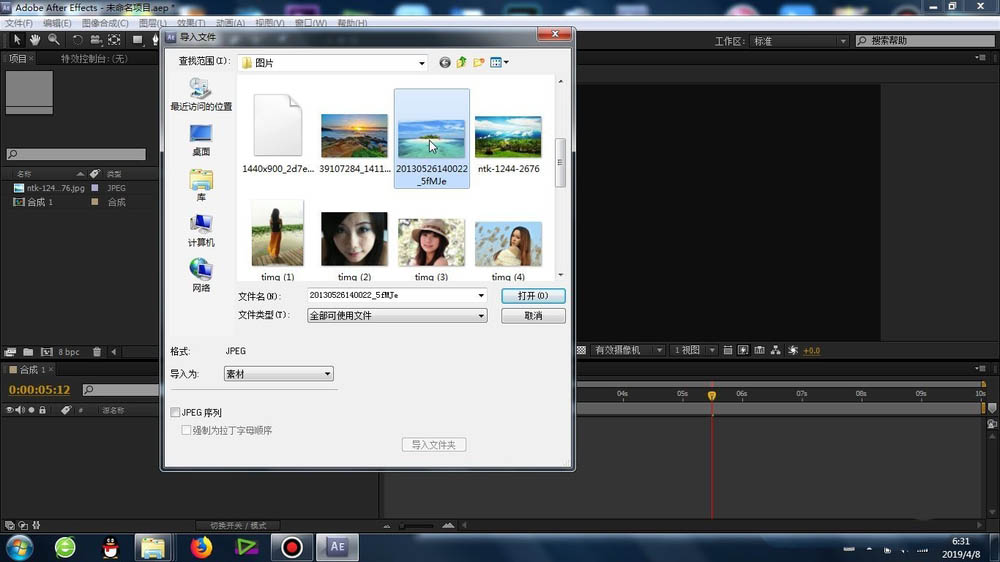Open Network in the dialog sidebar
The image size is (1000, 562).
(201, 276)
